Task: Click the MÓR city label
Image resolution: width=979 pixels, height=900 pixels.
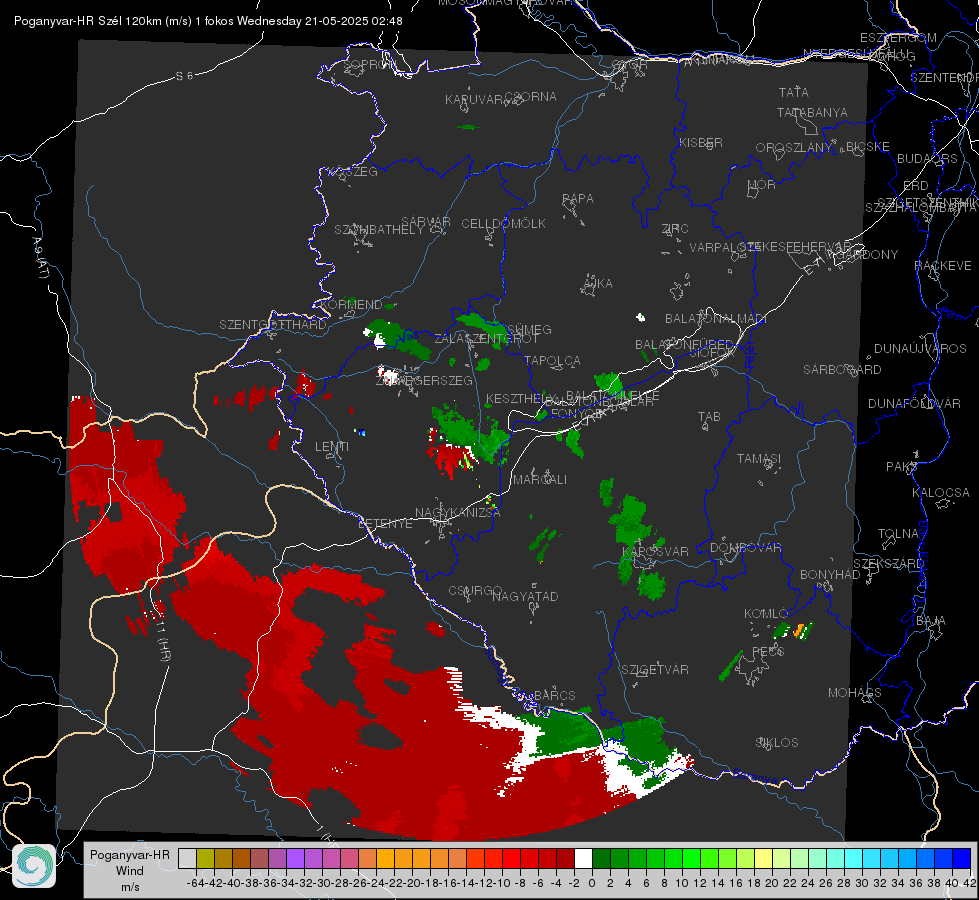Action: pos(762,184)
